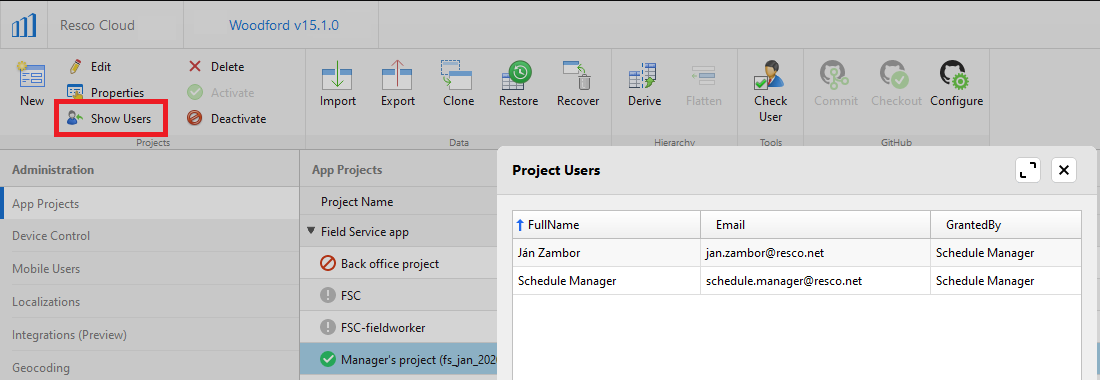Clone the selected project
Image resolution: width=1100 pixels, height=380 pixels.
coord(458,84)
